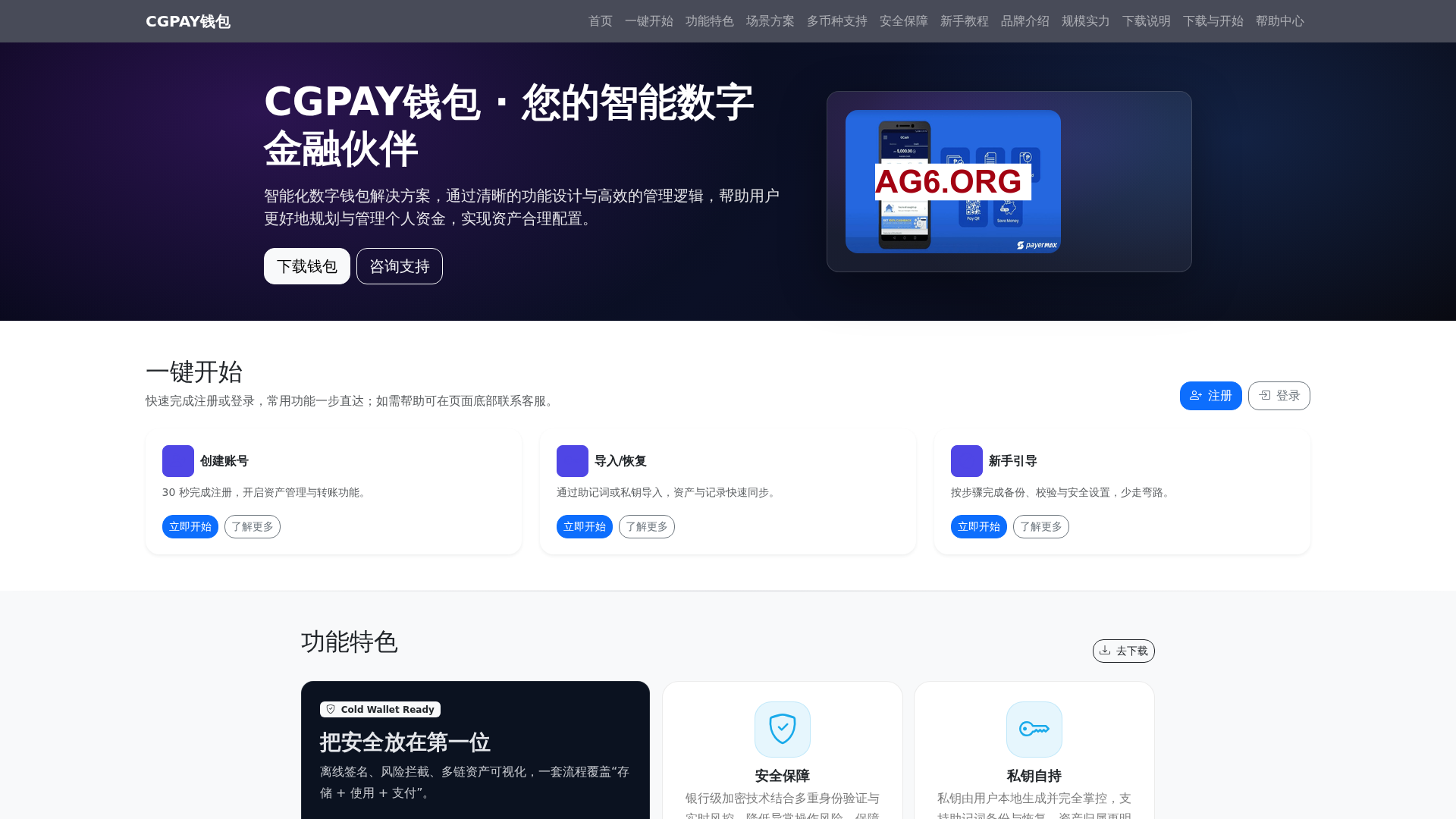Click the CGPAY钱包 logo in header
The width and height of the screenshot is (1456, 819).
[188, 21]
